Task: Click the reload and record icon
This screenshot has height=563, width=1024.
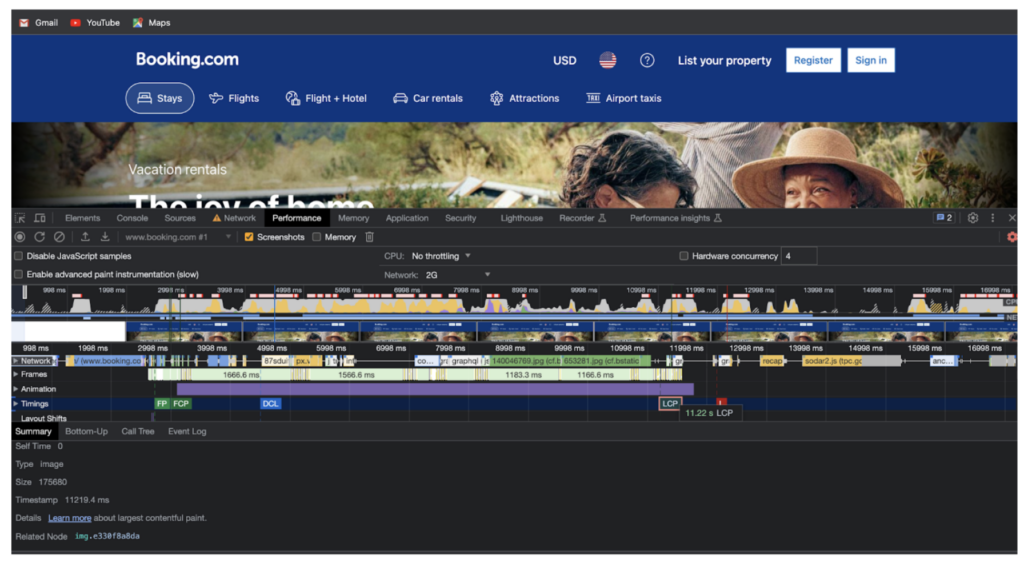Action: pyautogui.click(x=40, y=237)
